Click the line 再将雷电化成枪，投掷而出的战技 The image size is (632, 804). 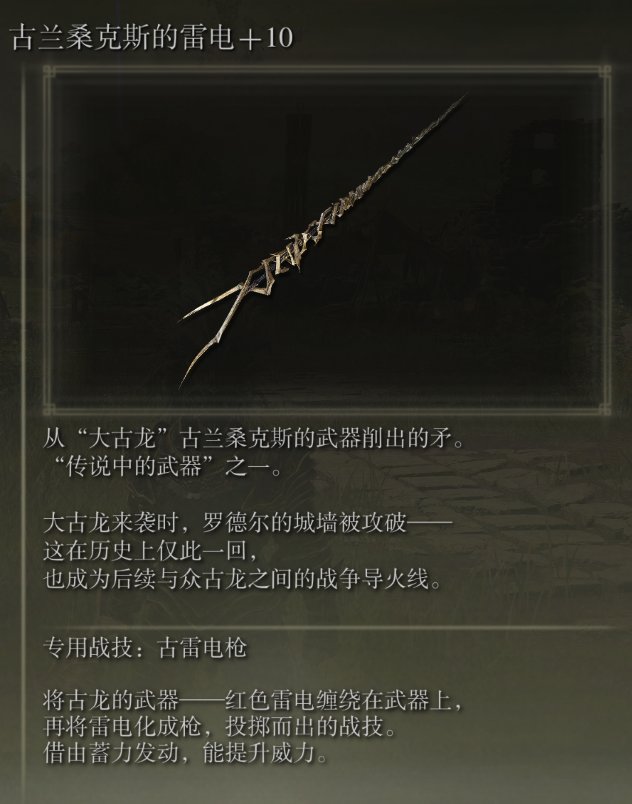click(x=219, y=727)
